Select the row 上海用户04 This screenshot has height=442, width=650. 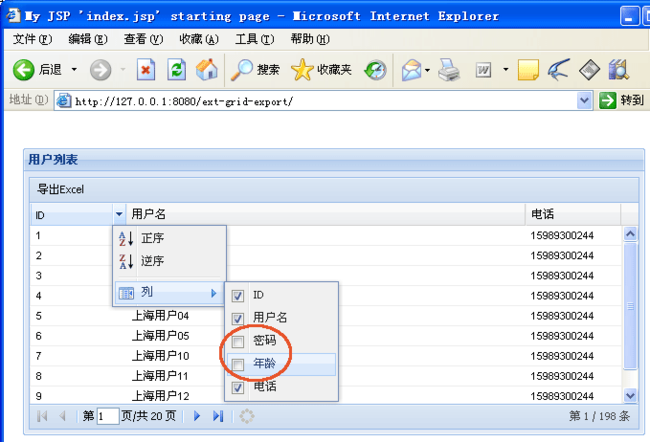(325, 316)
